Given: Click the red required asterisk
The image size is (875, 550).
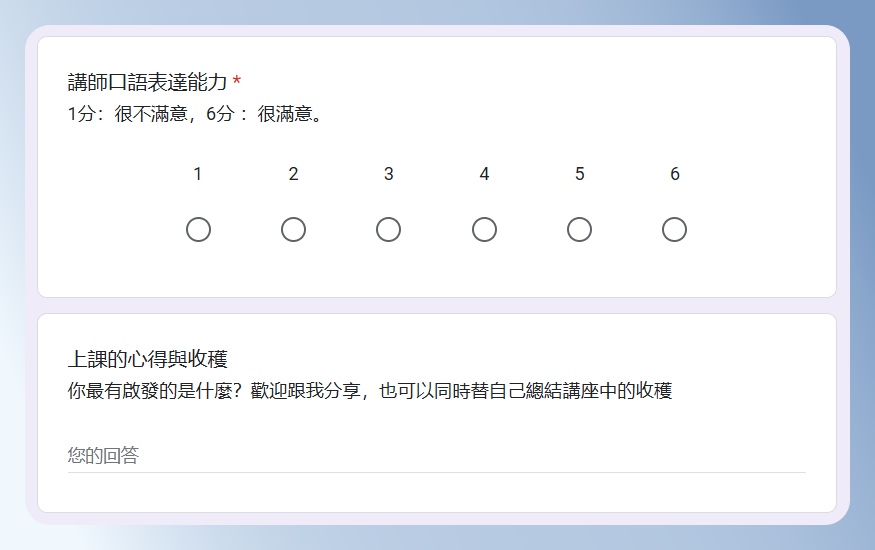Looking at the screenshot, I should [237, 80].
